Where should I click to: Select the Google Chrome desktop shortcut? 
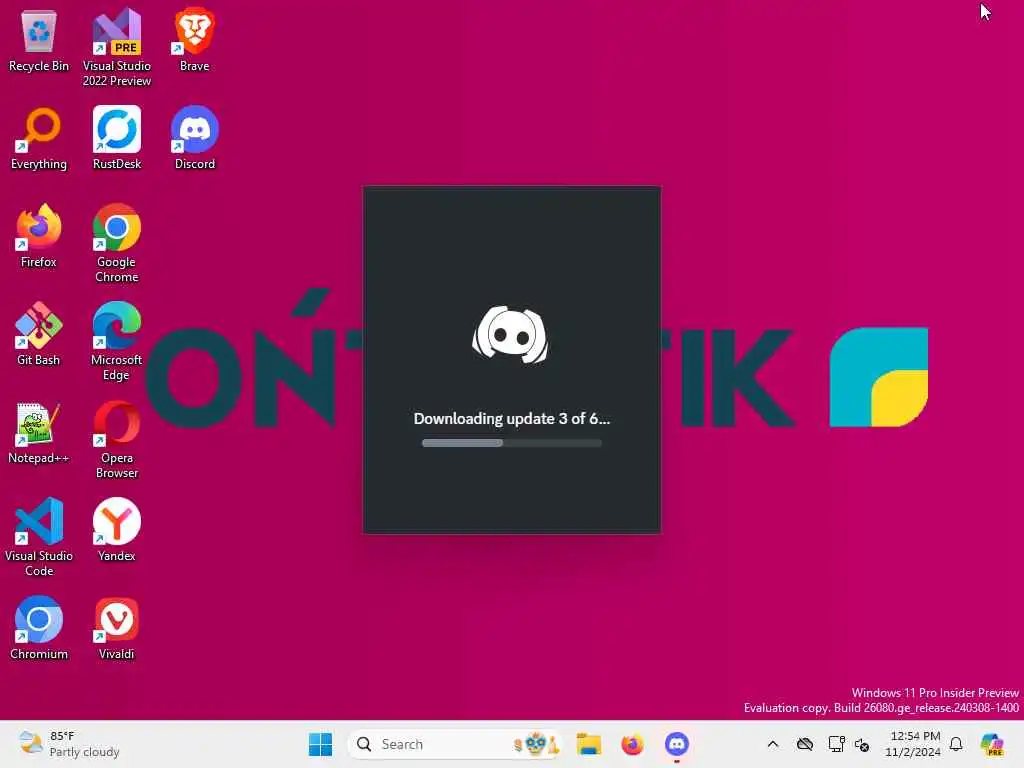(x=117, y=244)
